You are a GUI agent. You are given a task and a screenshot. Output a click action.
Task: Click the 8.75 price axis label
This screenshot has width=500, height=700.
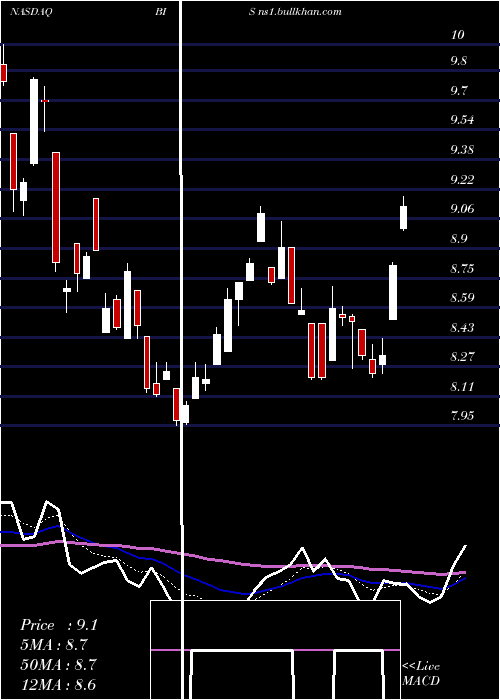462,269
